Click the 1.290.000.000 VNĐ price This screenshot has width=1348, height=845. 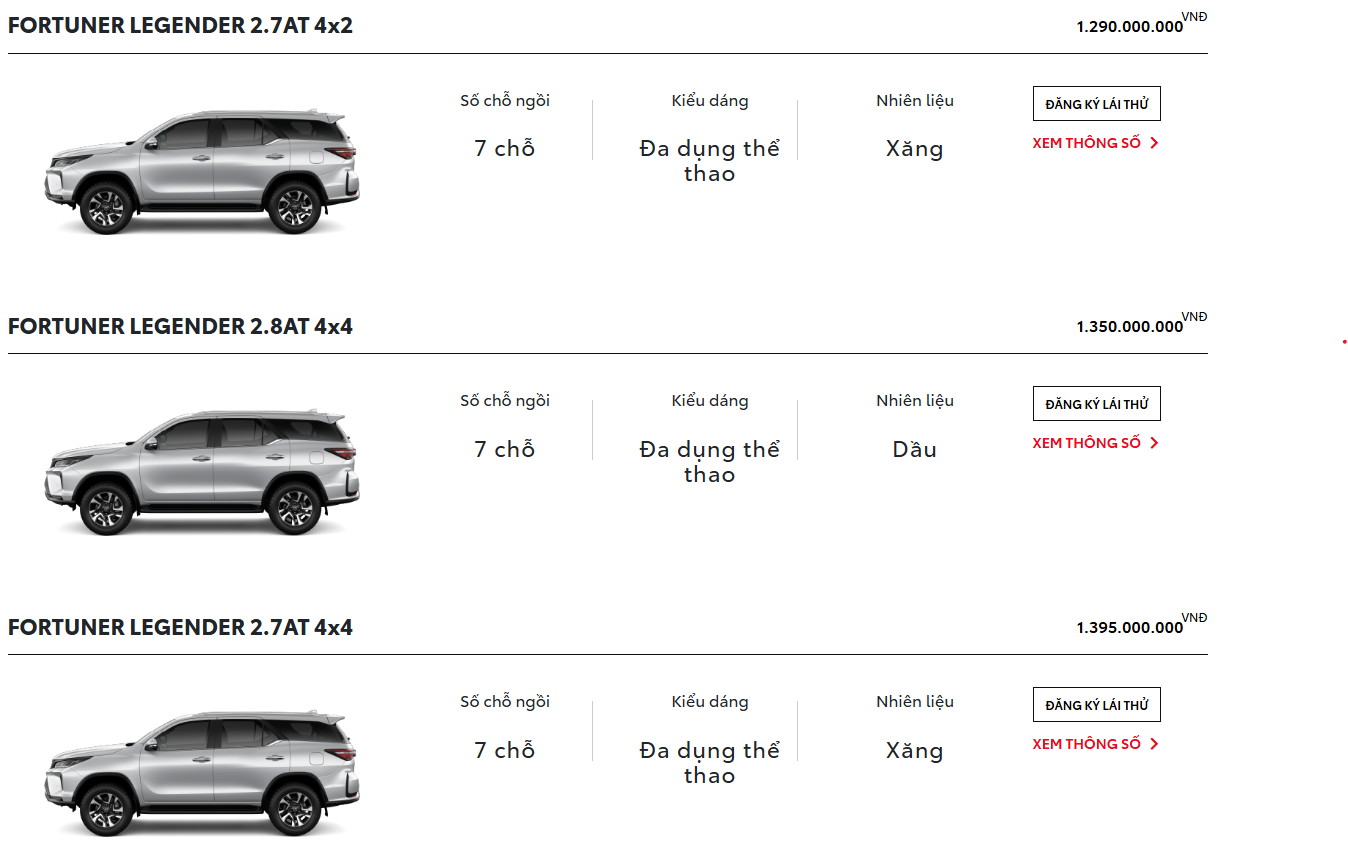click(x=1130, y=27)
